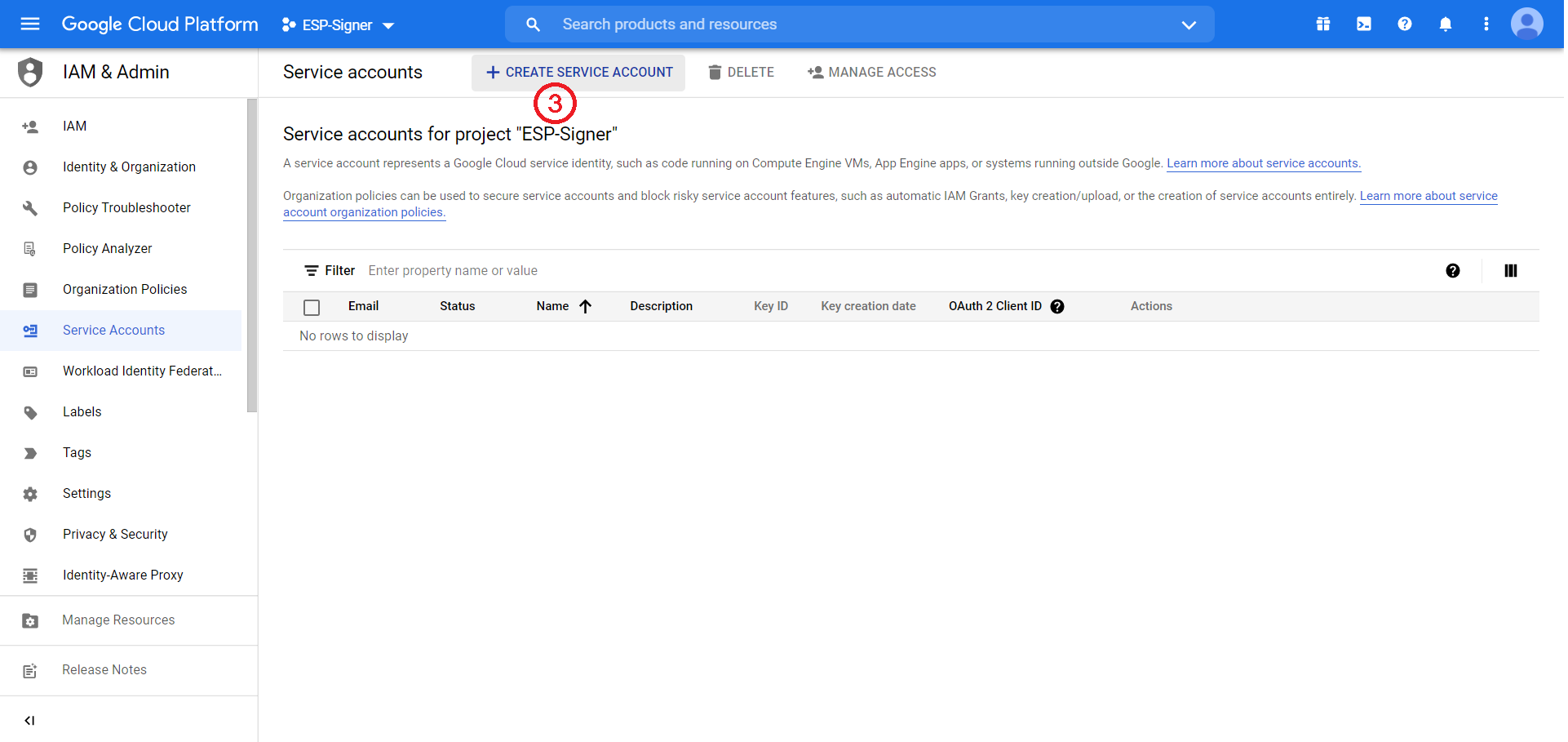Open Workload Identity Federation

[x=143, y=371]
